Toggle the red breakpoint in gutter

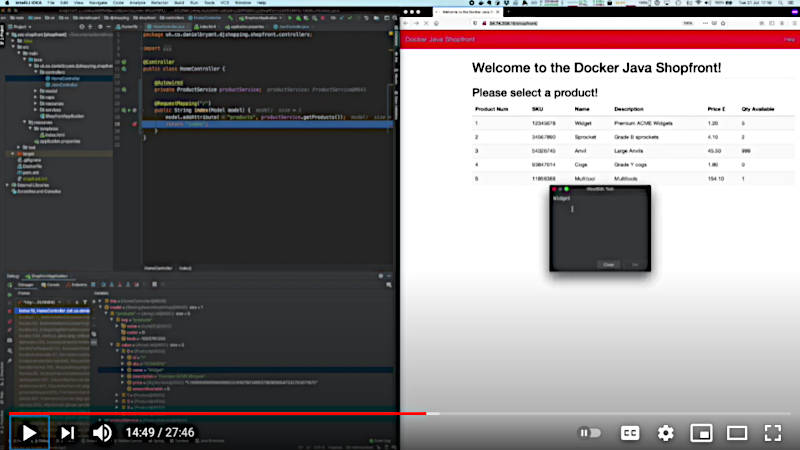(x=135, y=124)
